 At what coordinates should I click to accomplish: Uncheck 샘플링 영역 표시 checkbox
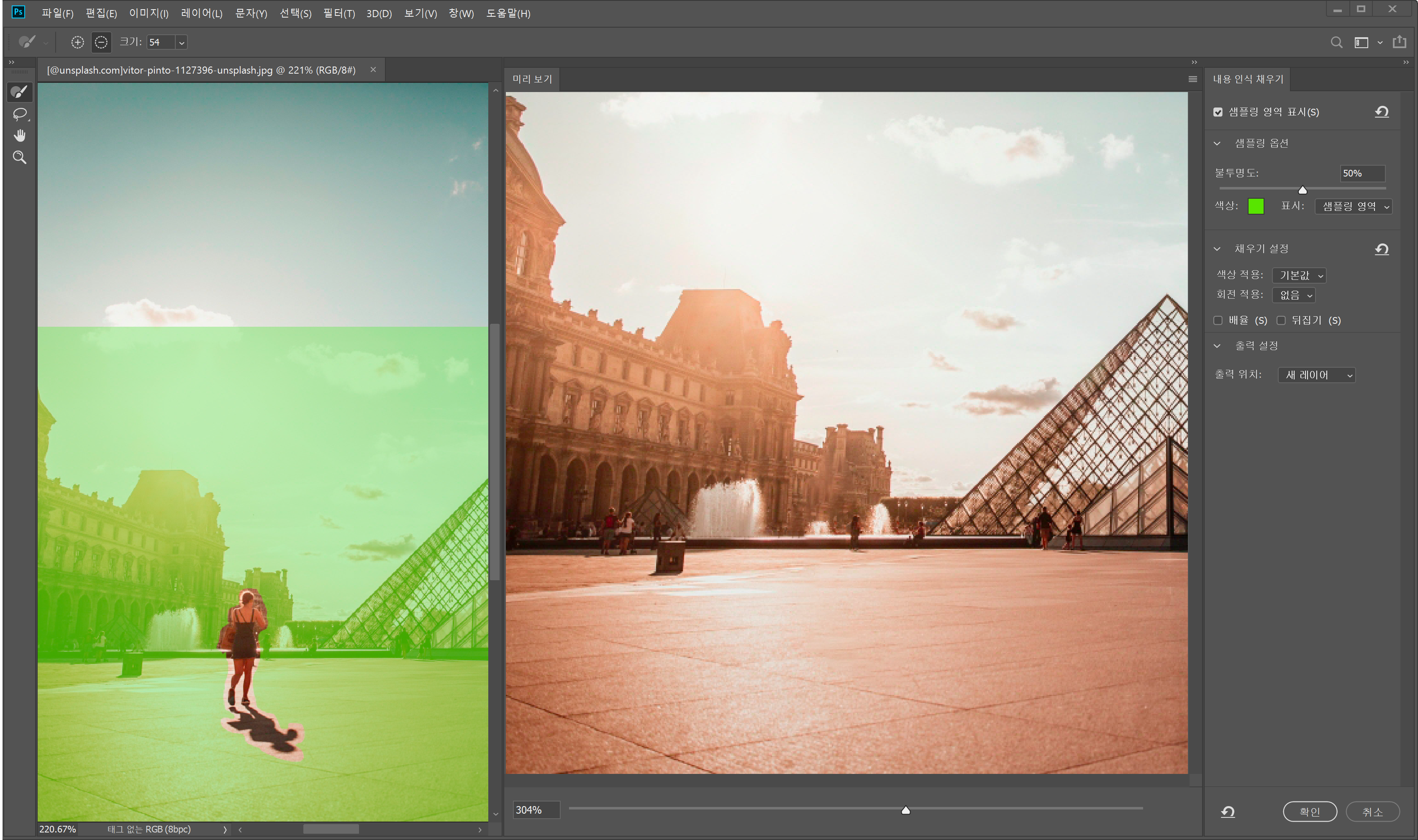click(1218, 112)
